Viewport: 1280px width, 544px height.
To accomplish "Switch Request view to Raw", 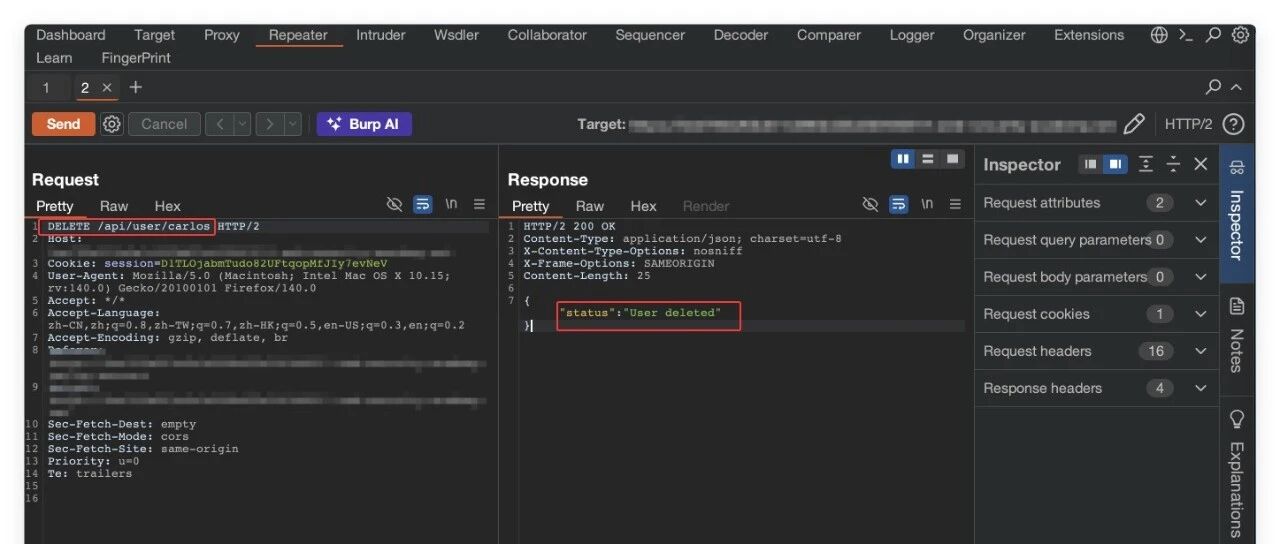I will (x=114, y=206).
